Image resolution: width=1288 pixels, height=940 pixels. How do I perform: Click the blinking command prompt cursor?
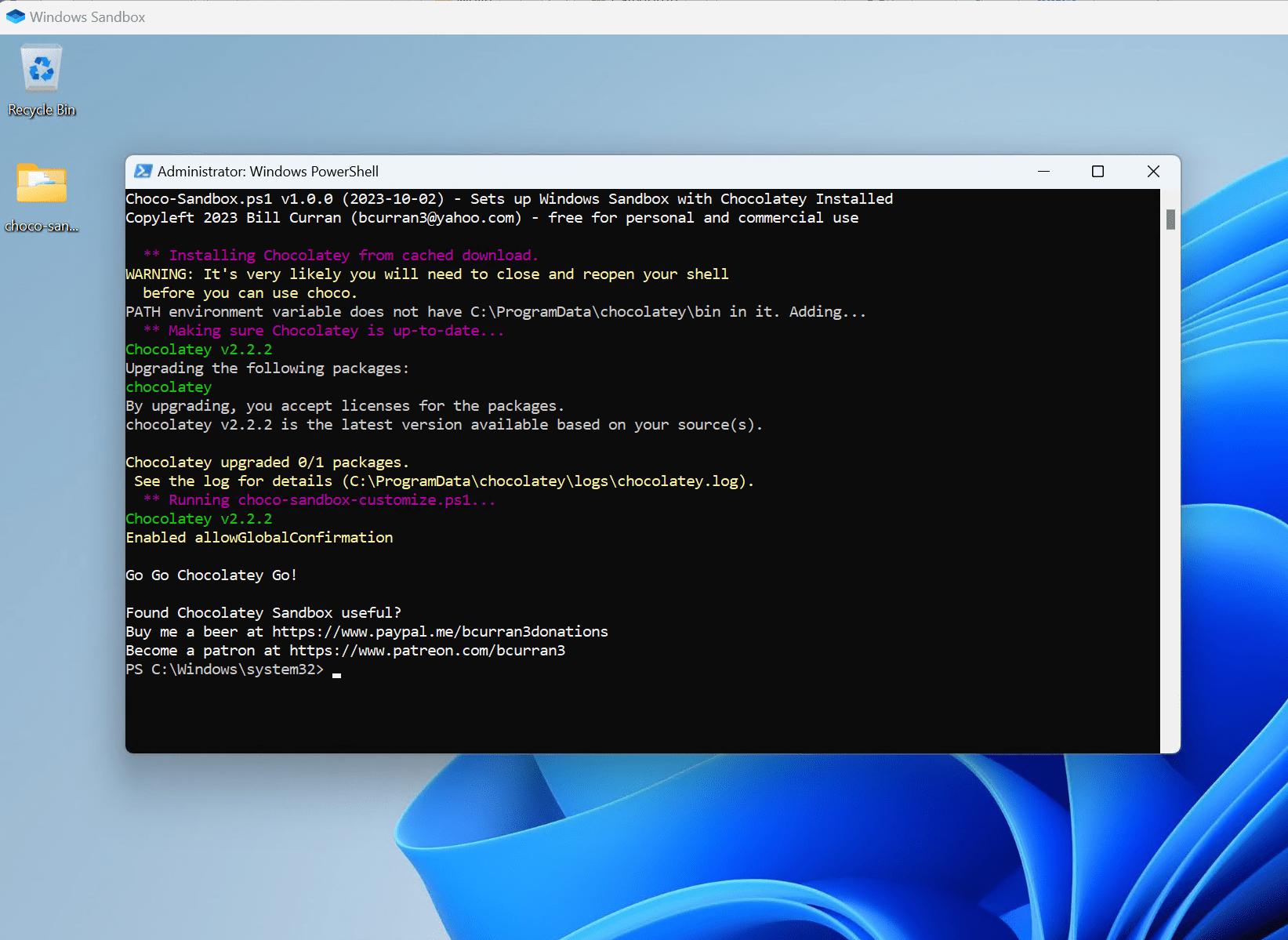point(337,674)
